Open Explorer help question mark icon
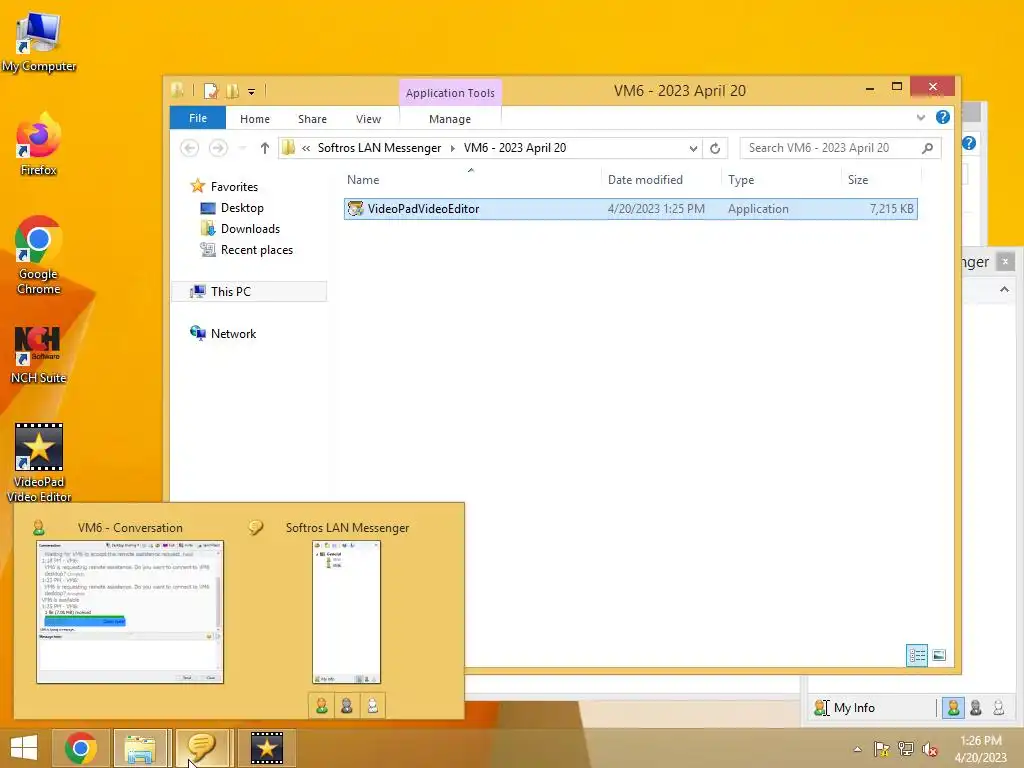 pyautogui.click(x=942, y=117)
